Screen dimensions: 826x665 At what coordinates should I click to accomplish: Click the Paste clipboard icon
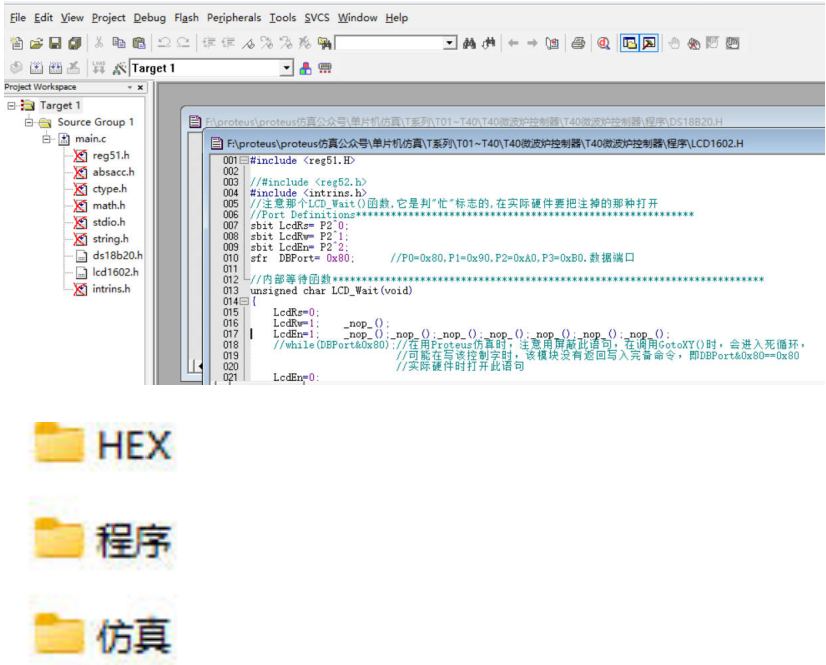(138, 43)
